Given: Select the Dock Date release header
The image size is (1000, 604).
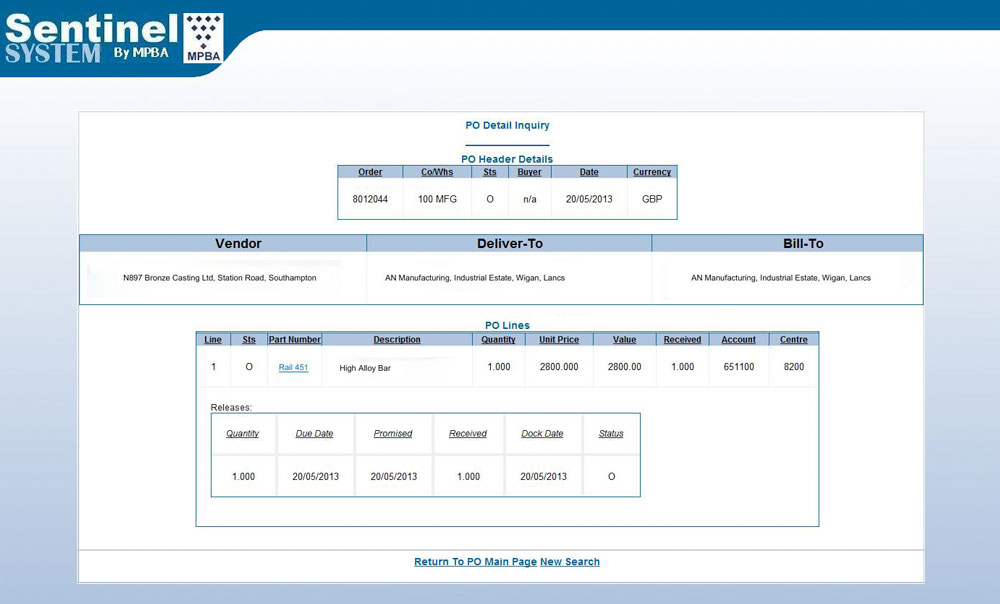Looking at the screenshot, I should (543, 434).
